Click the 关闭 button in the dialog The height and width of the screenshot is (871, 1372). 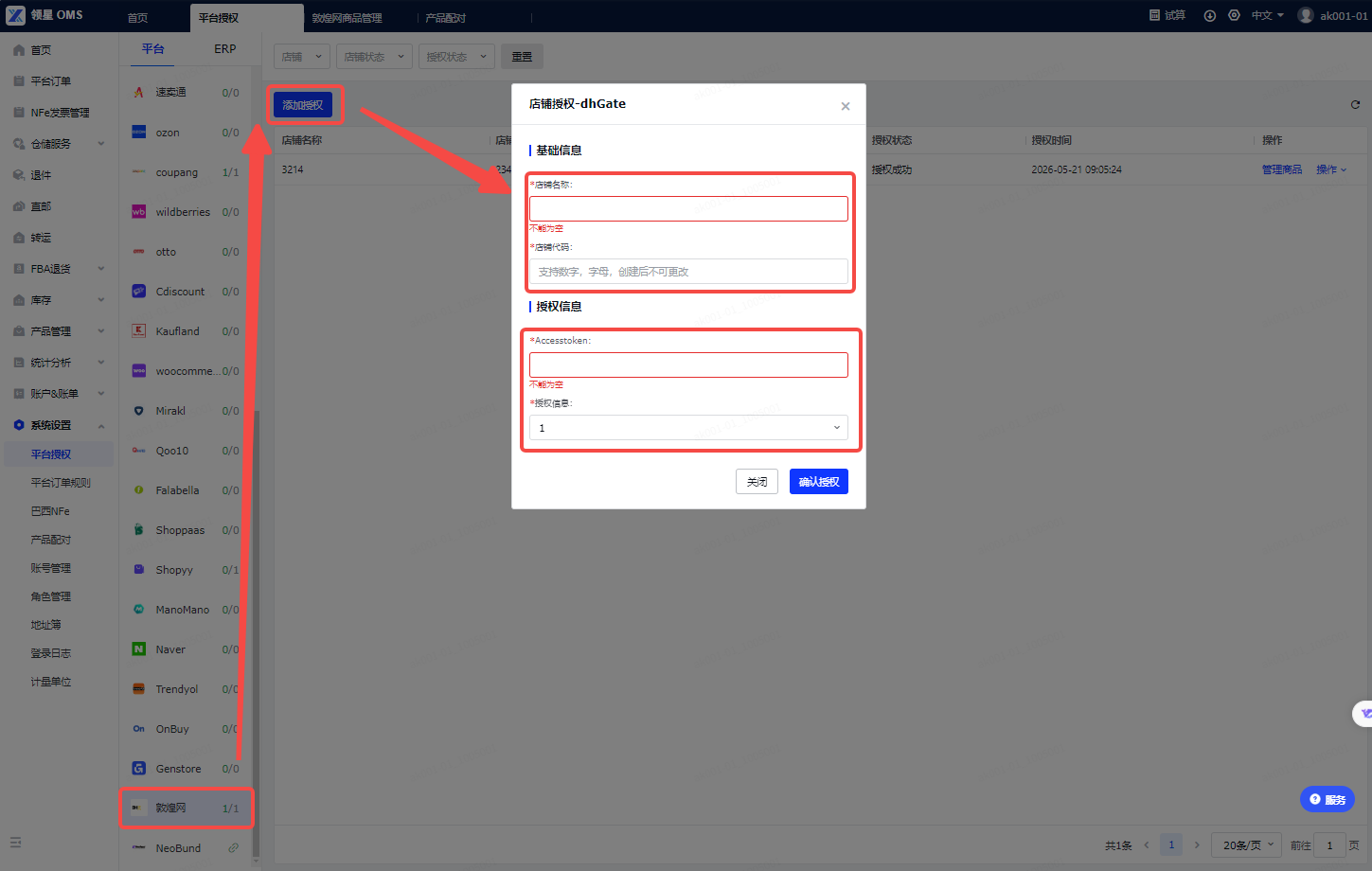[x=757, y=482]
